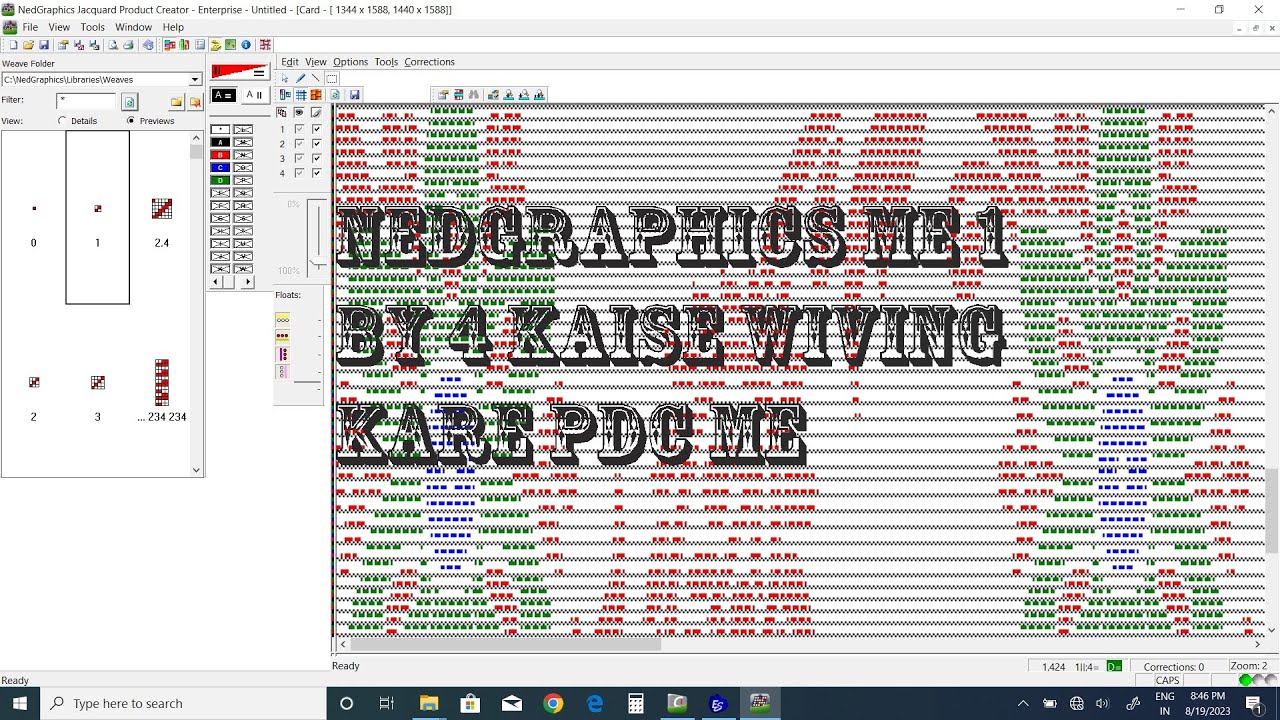Click the binoculars find icon

click(474, 95)
